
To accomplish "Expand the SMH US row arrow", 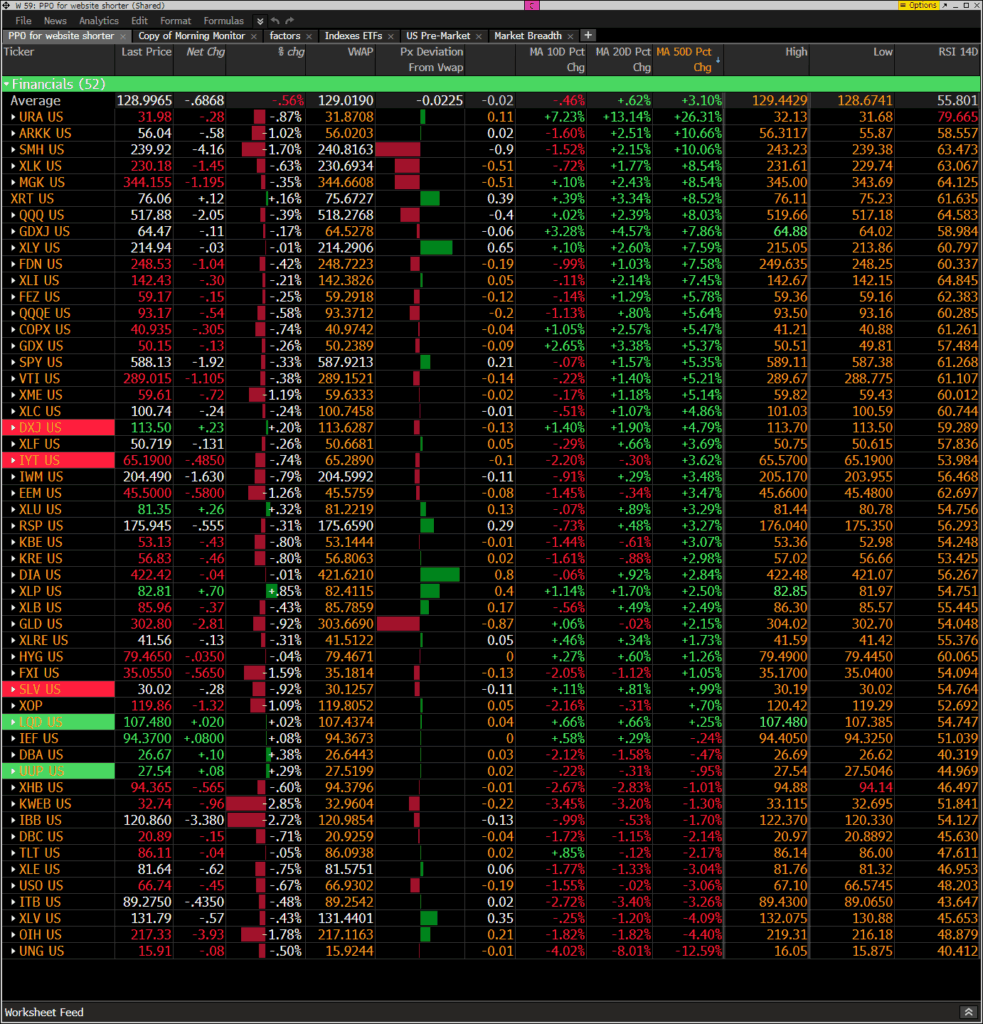I will click(13, 150).
